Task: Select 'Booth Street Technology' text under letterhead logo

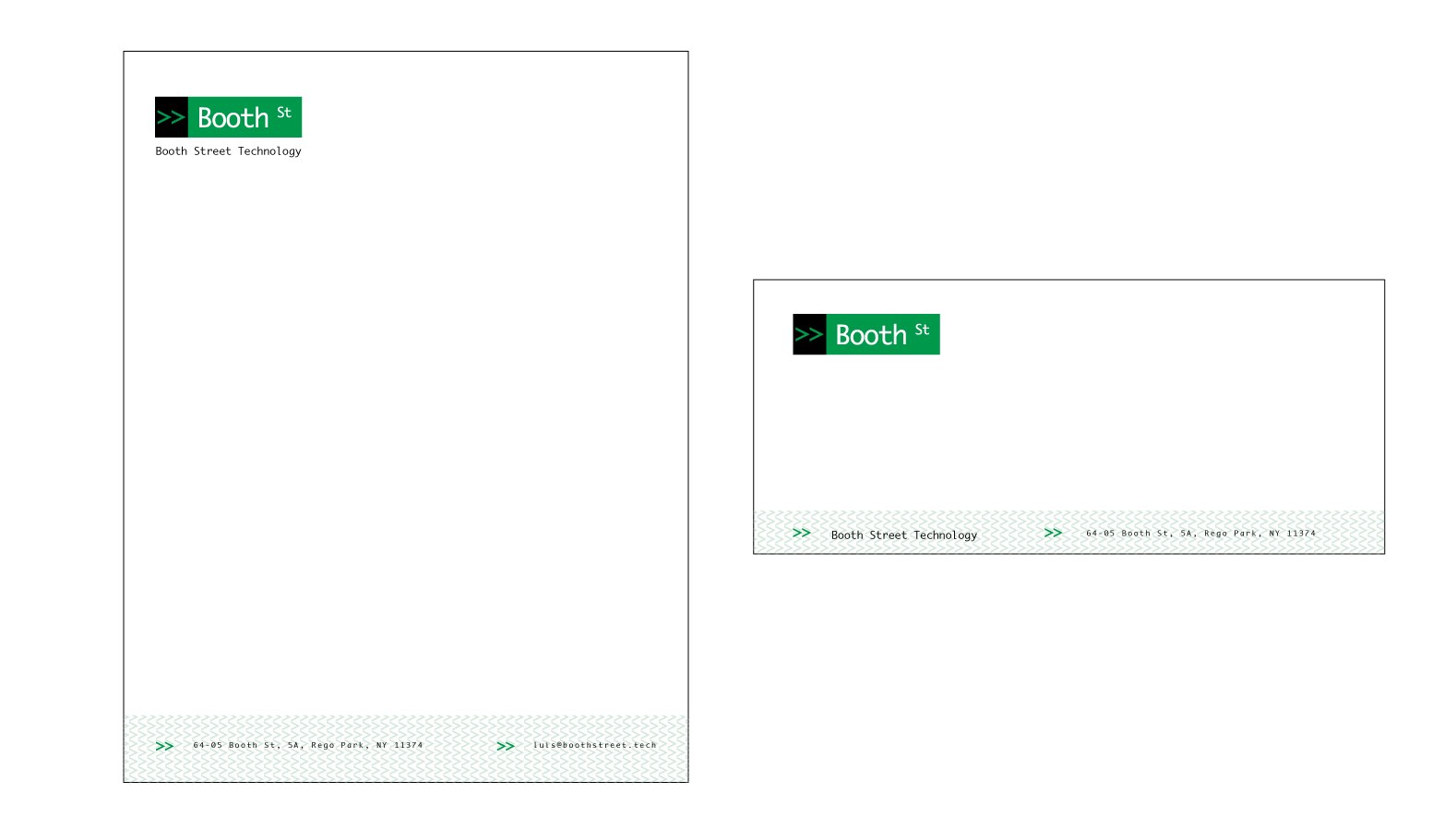Action: (228, 151)
